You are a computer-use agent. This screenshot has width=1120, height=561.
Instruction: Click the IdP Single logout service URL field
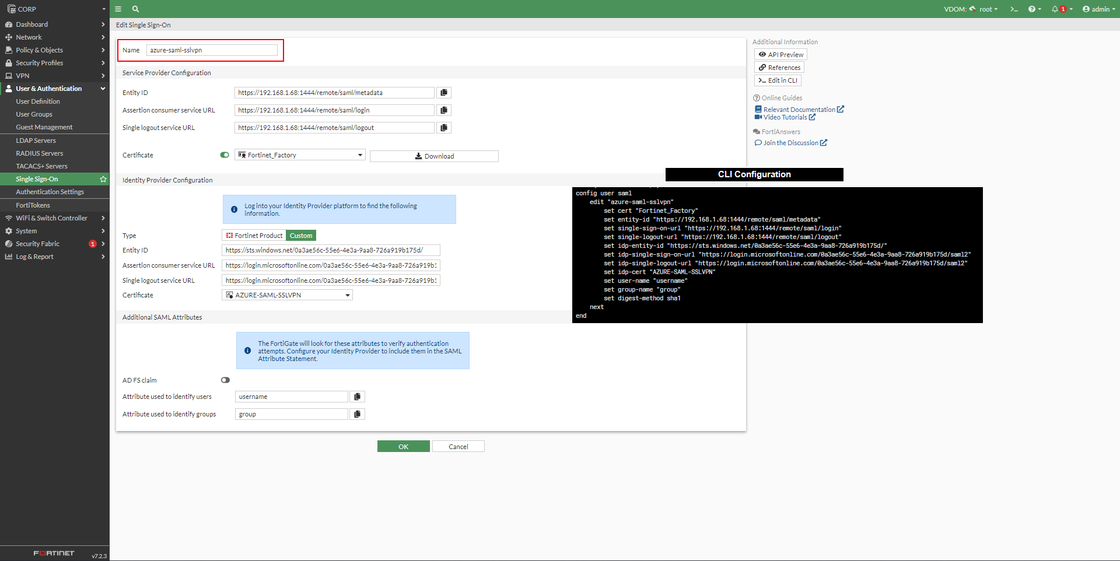click(x=332, y=280)
